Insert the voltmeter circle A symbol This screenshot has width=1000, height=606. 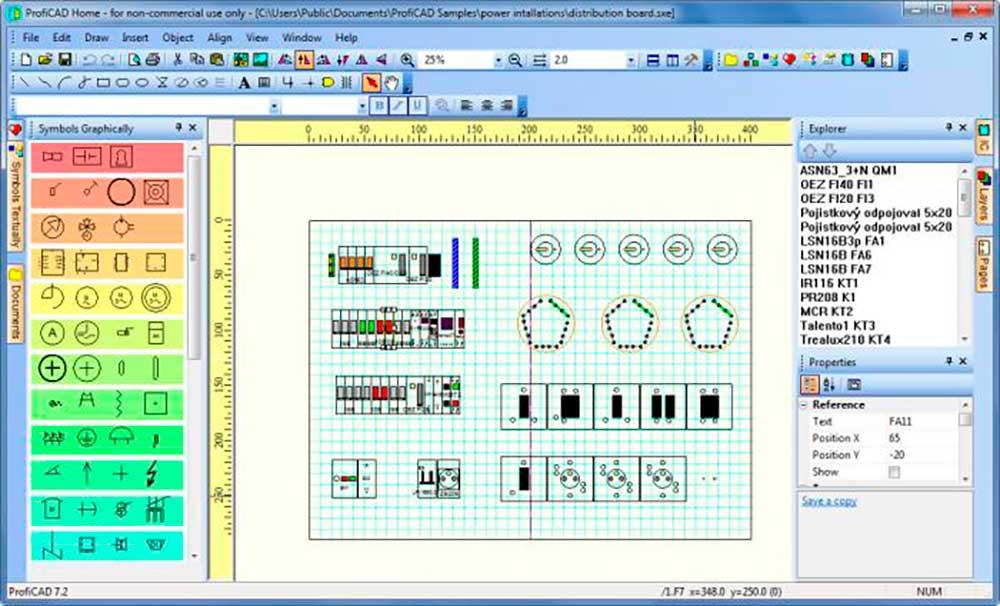tap(52, 332)
